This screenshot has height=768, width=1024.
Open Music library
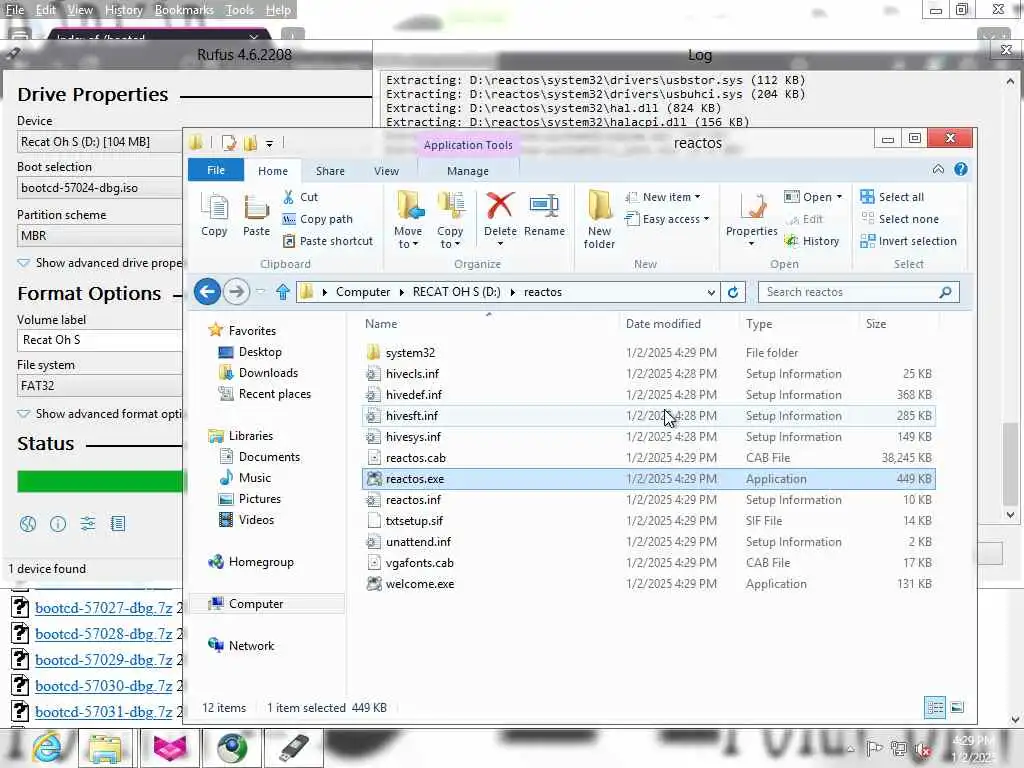coord(245,477)
